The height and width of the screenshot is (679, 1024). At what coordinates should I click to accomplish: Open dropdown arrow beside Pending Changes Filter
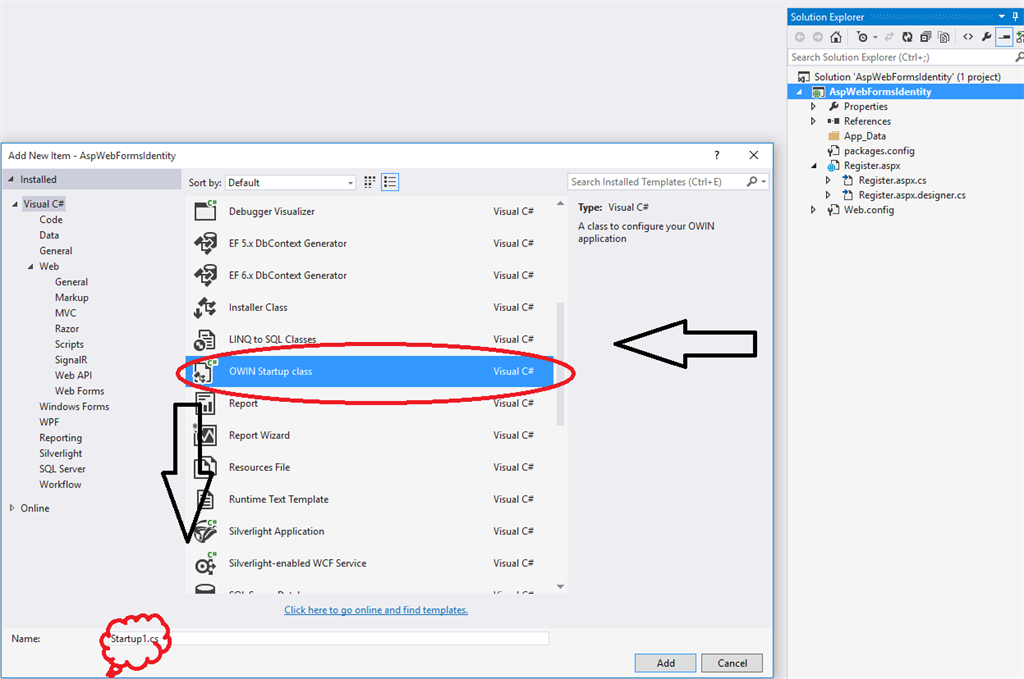[x=875, y=37]
